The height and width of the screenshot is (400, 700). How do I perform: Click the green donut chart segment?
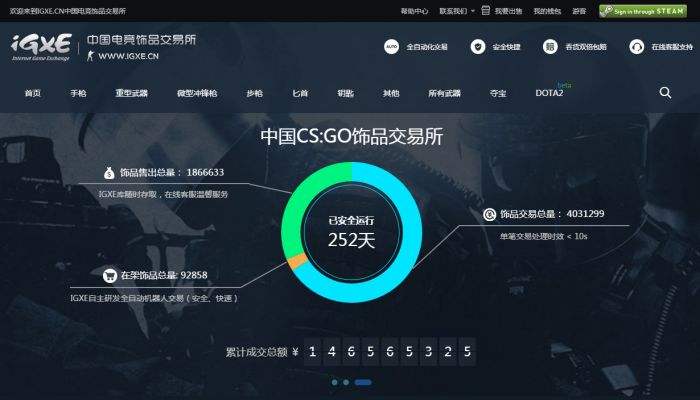300,201
